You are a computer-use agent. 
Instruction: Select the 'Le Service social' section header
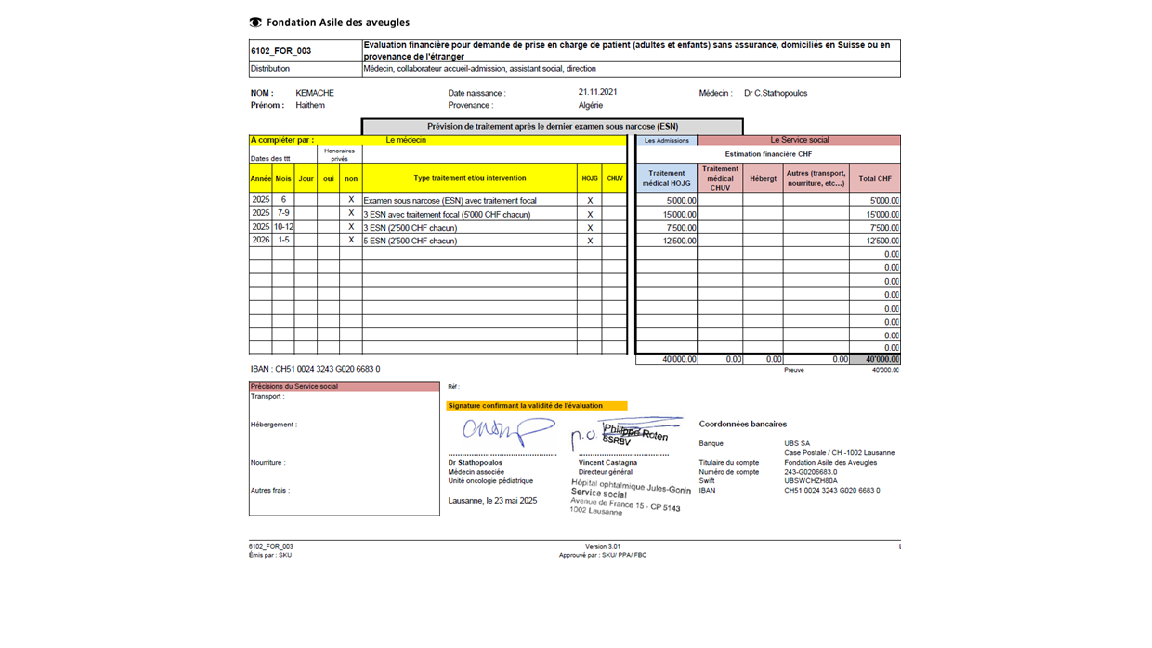(799, 140)
